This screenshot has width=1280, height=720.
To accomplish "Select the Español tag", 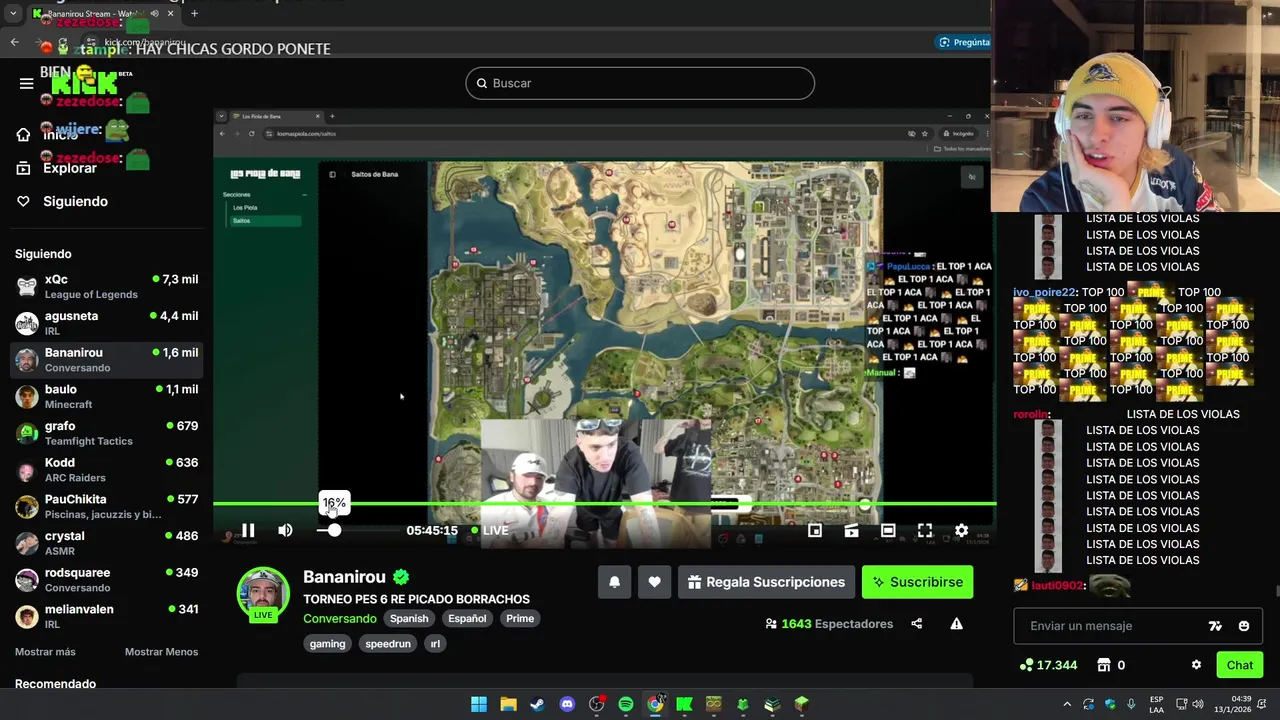I will (467, 618).
